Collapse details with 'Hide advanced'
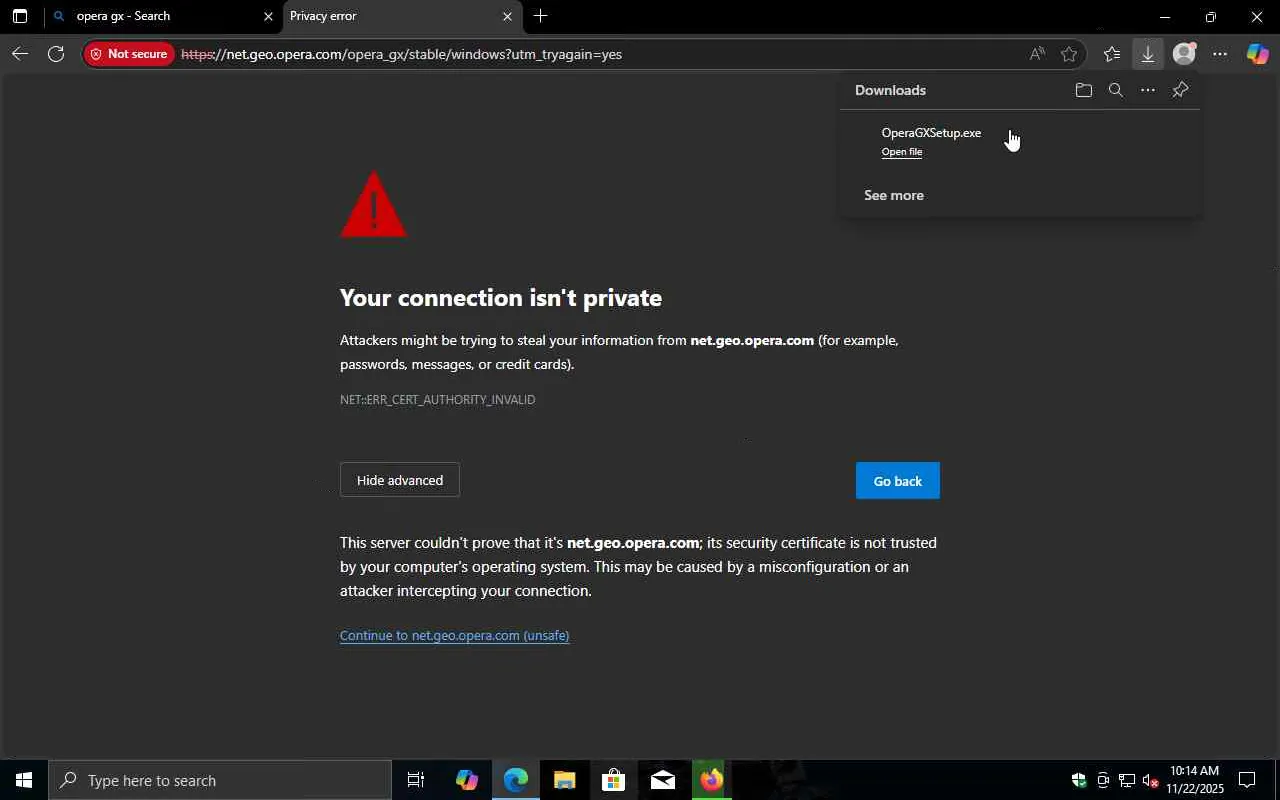 (400, 480)
